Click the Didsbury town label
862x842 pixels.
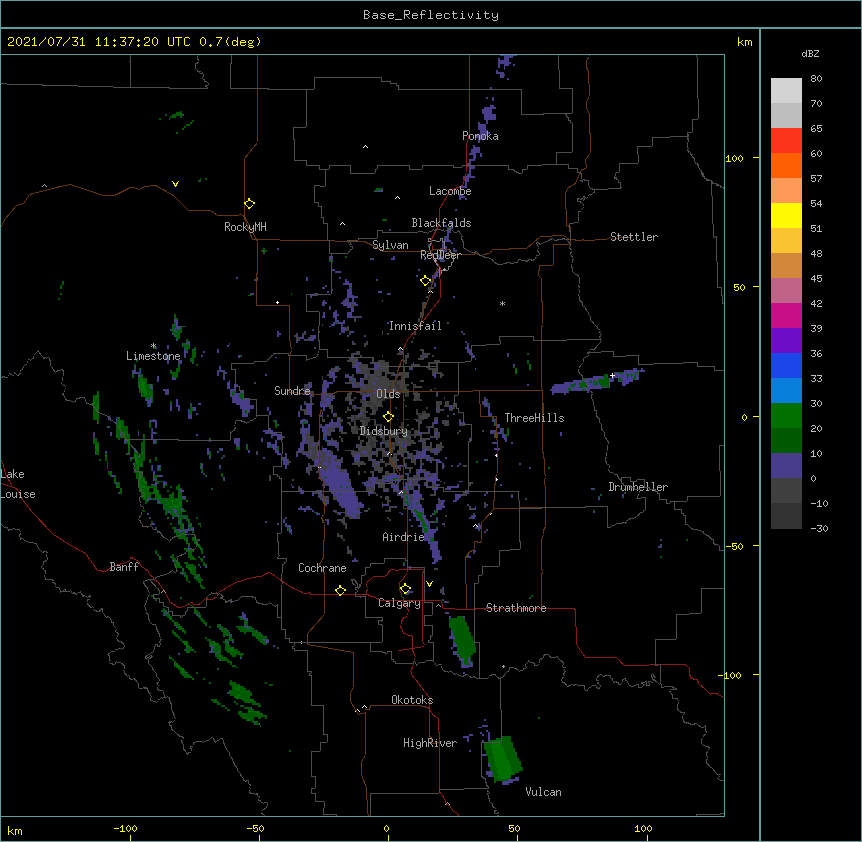point(383,431)
